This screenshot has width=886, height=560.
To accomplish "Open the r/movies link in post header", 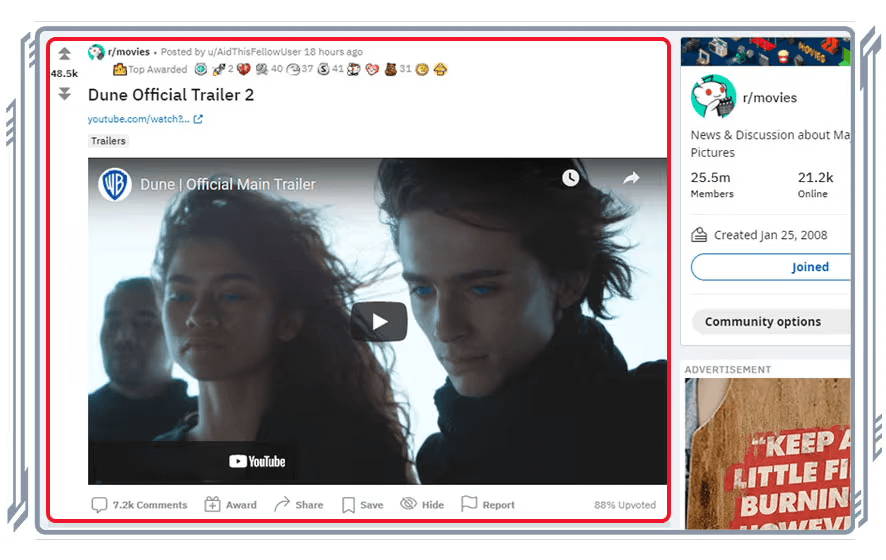I will 129,52.
